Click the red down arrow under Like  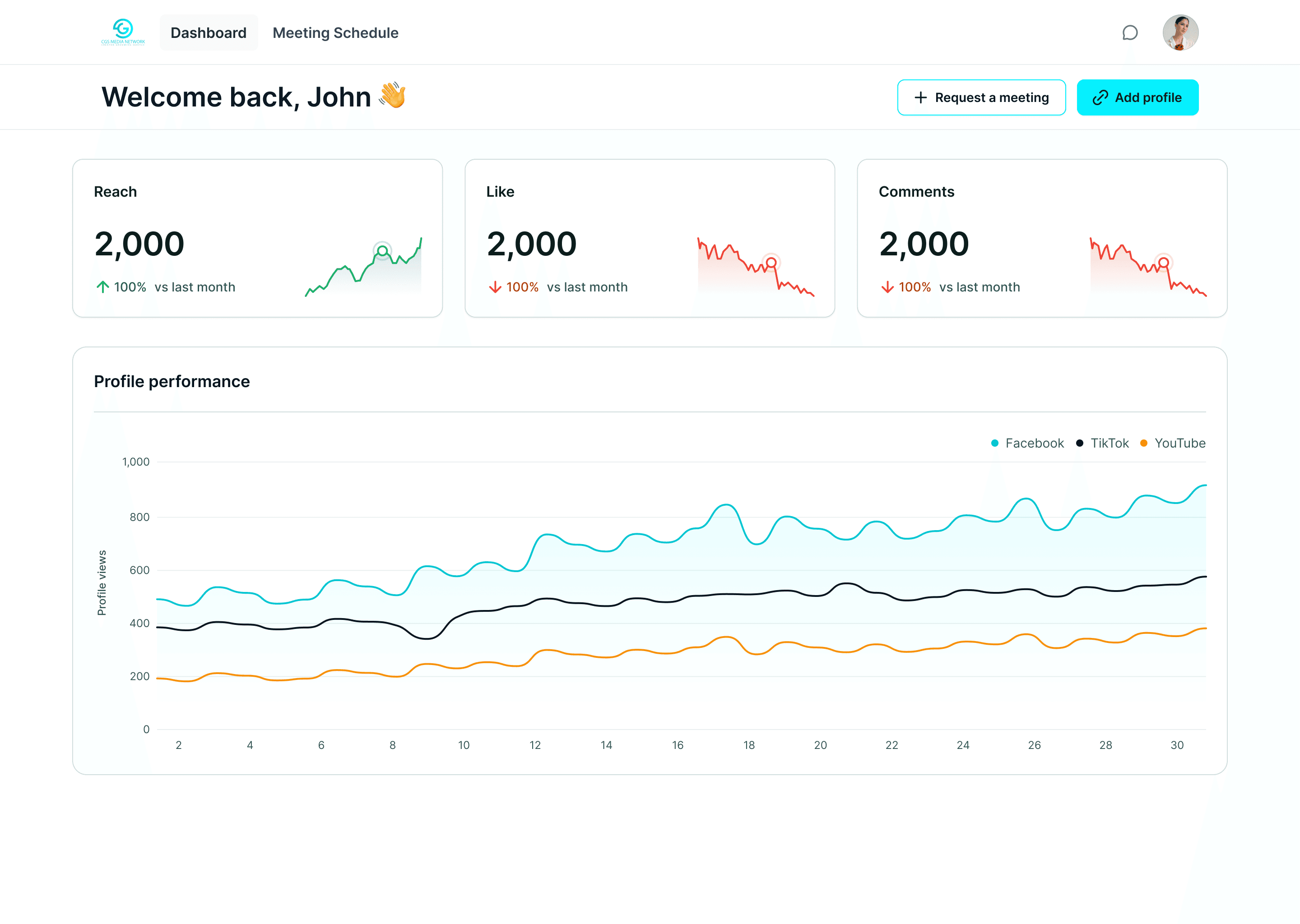coord(495,287)
